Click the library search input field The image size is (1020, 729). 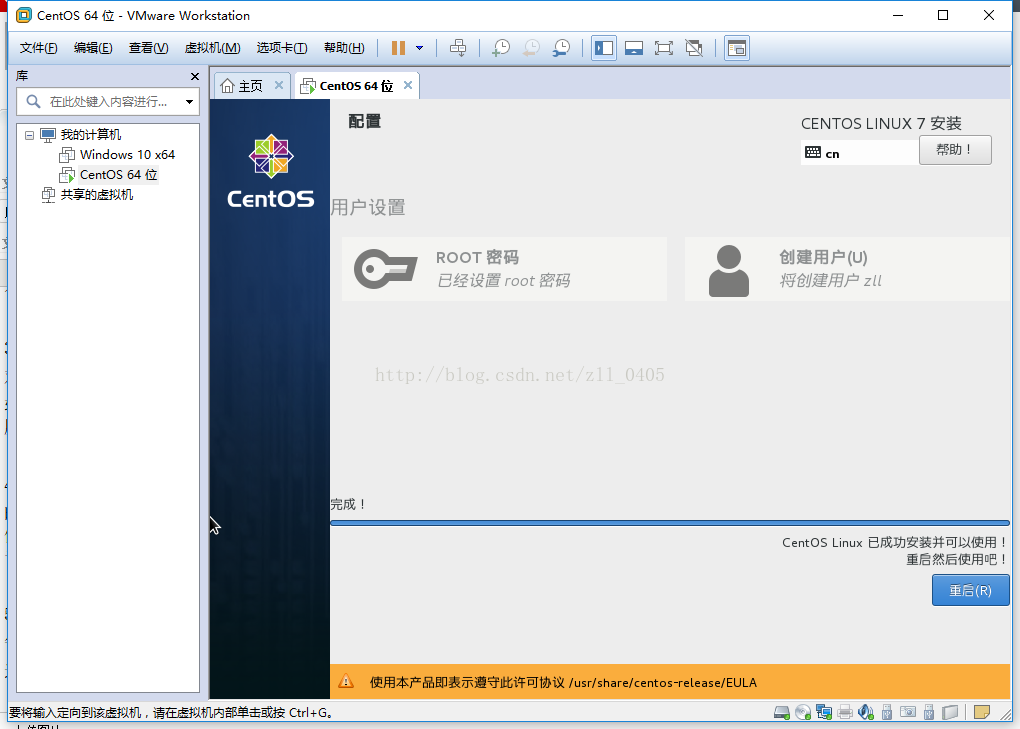coord(107,101)
